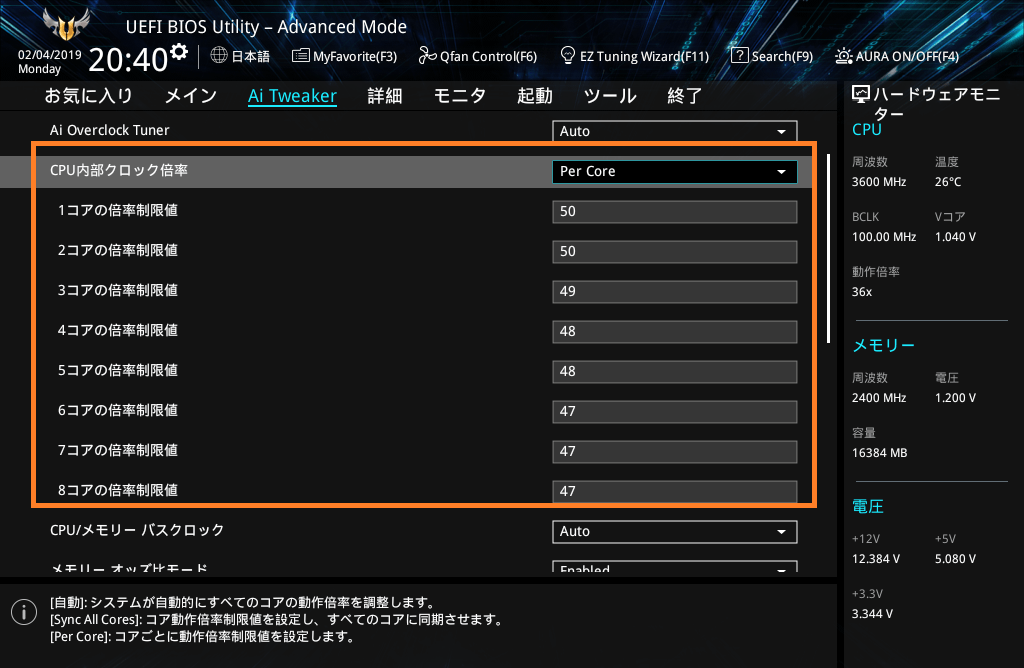Click the 1コアの倍率制限値 label
Screen dimensions: 1024x668
click(118, 210)
